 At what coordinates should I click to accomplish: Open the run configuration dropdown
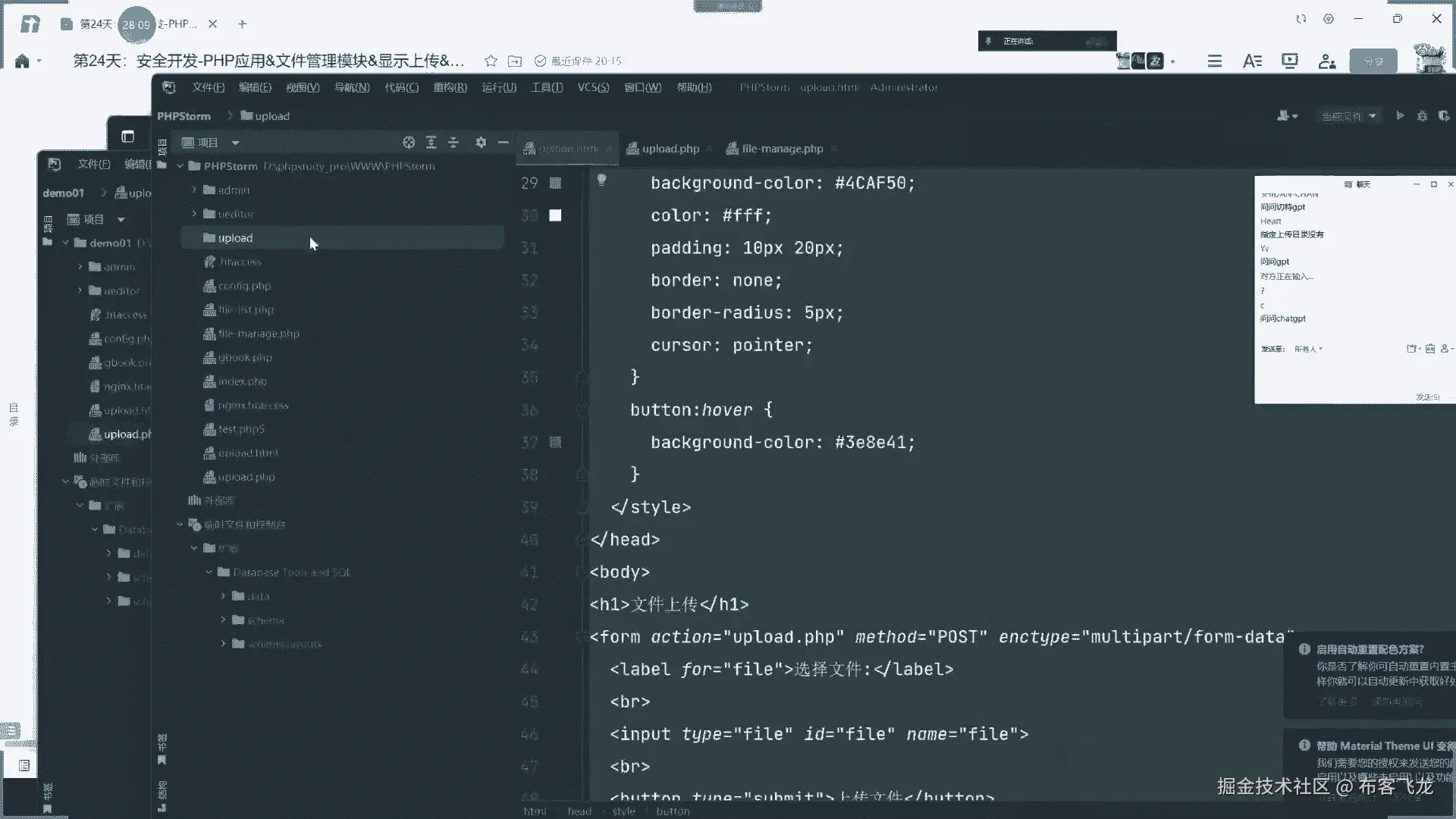tap(1350, 116)
